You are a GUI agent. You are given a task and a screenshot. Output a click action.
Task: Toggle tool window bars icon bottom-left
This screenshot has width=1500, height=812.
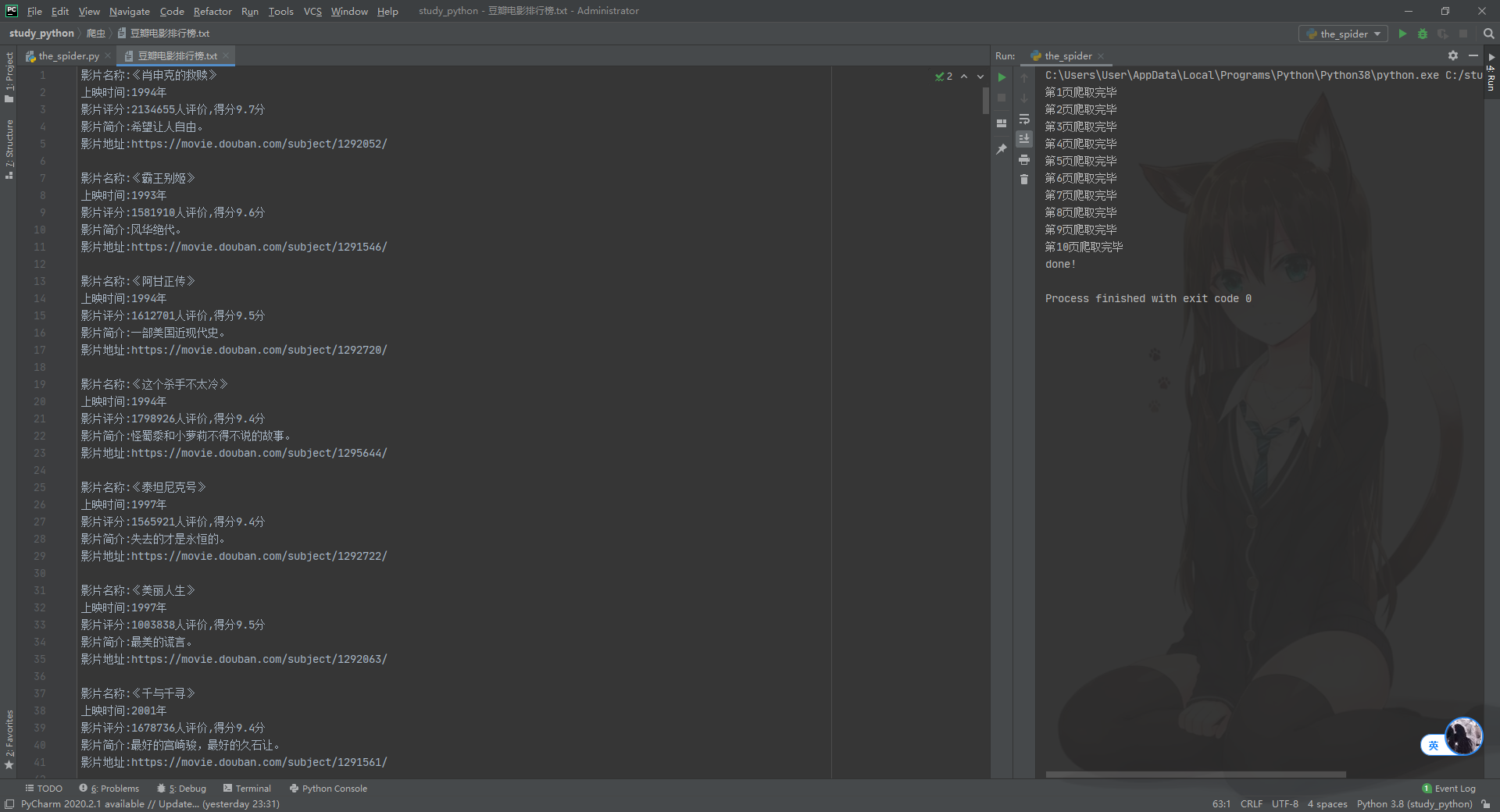[x=9, y=804]
